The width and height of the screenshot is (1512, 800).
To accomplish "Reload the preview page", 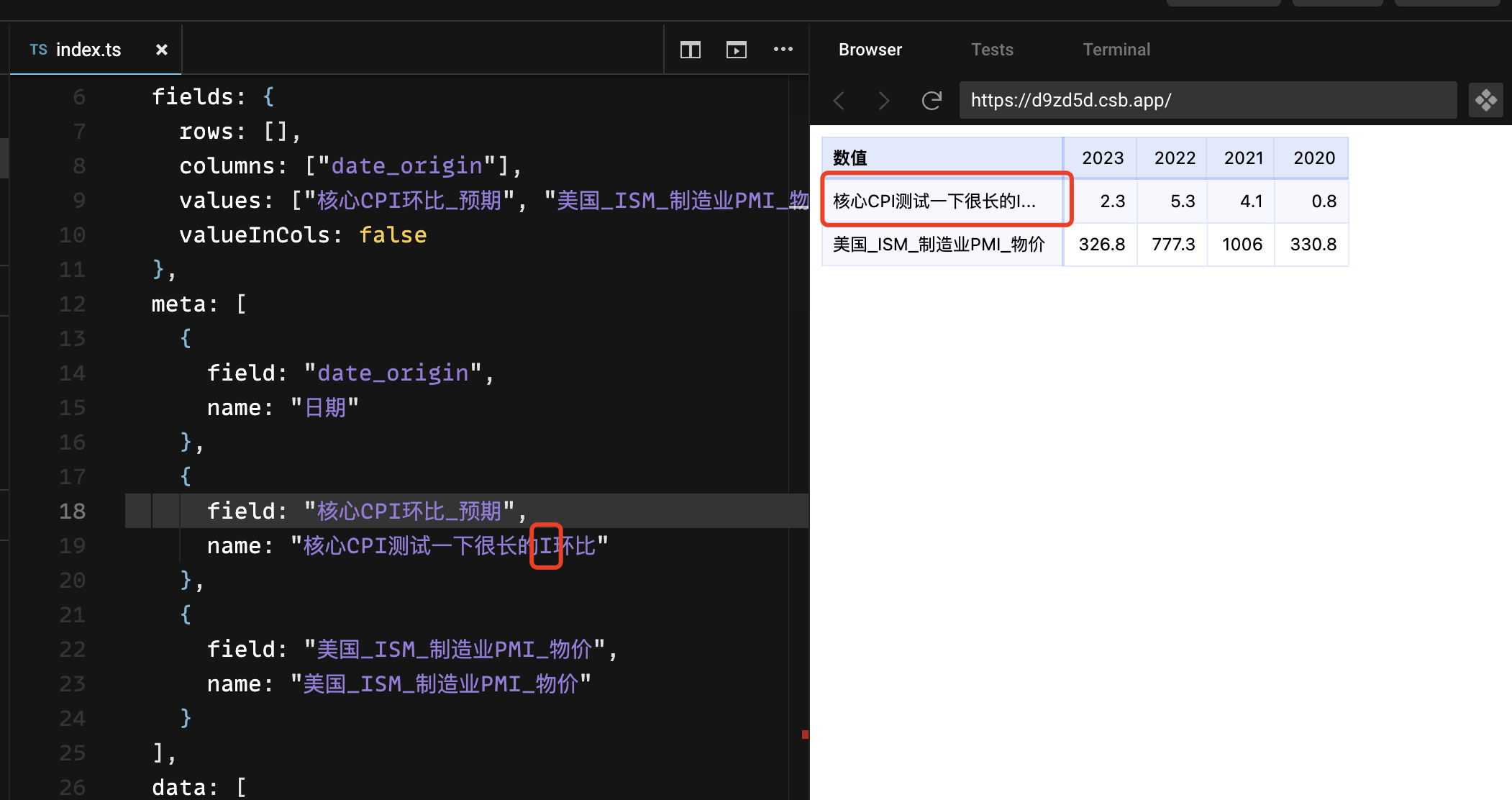I will tap(932, 101).
